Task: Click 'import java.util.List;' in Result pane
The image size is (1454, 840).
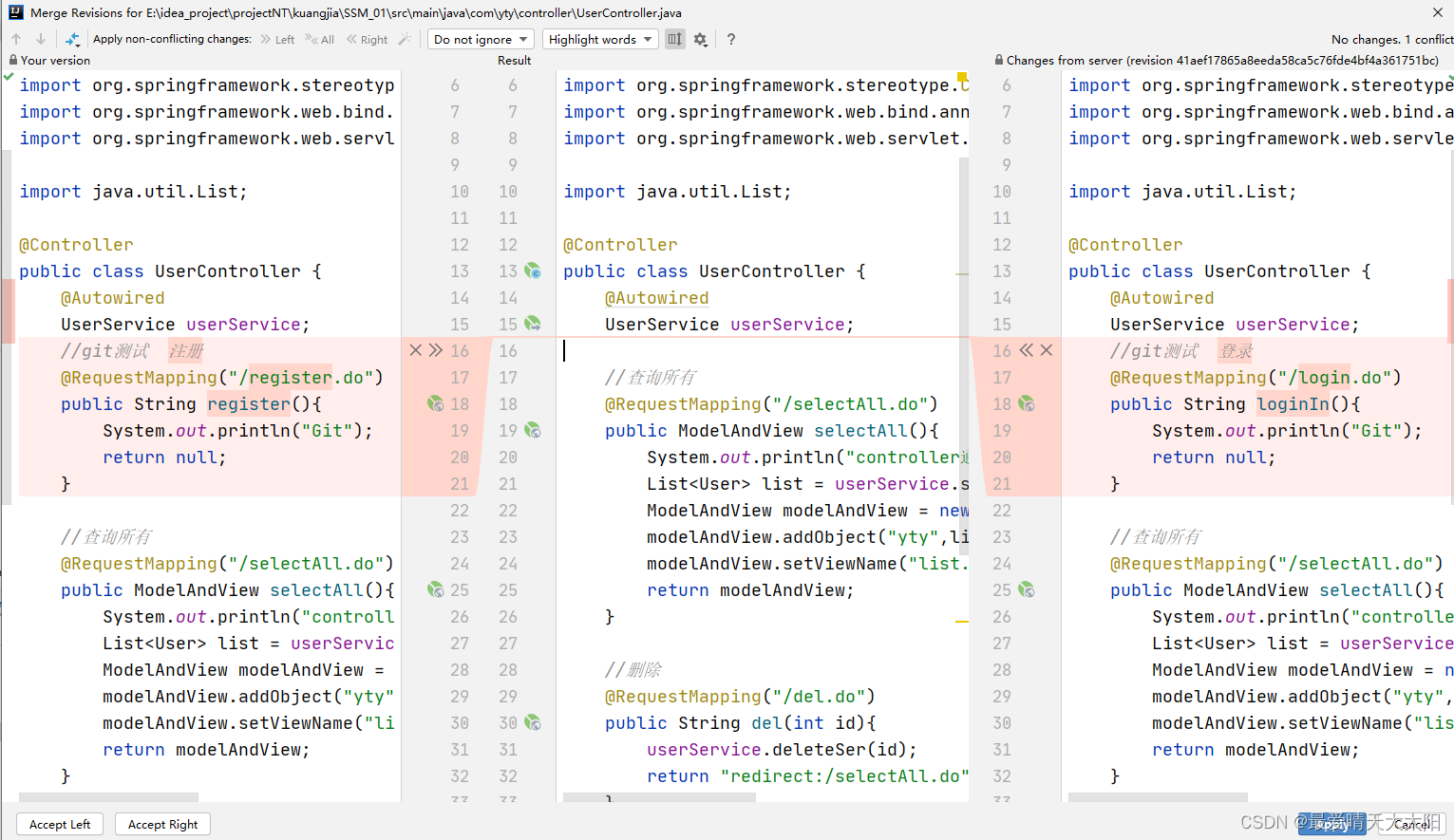Action: pos(677,191)
